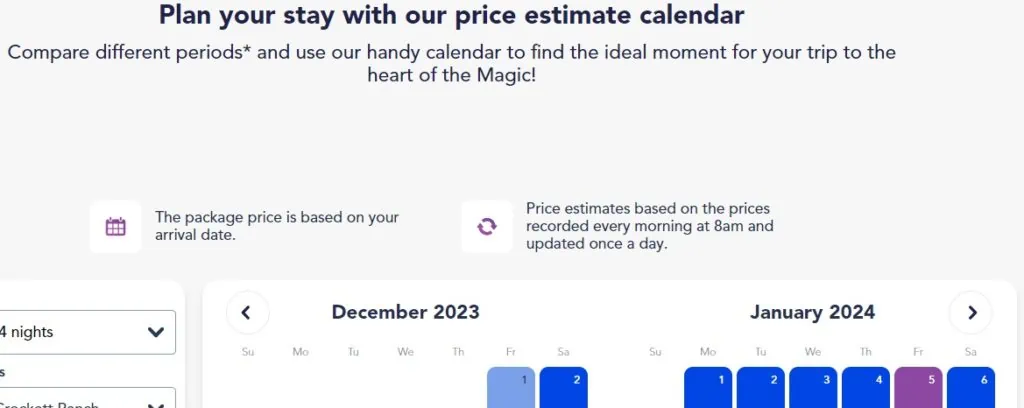Select December 2 in the calendar
Screen dimensions: 1024x408
[x=564, y=388]
